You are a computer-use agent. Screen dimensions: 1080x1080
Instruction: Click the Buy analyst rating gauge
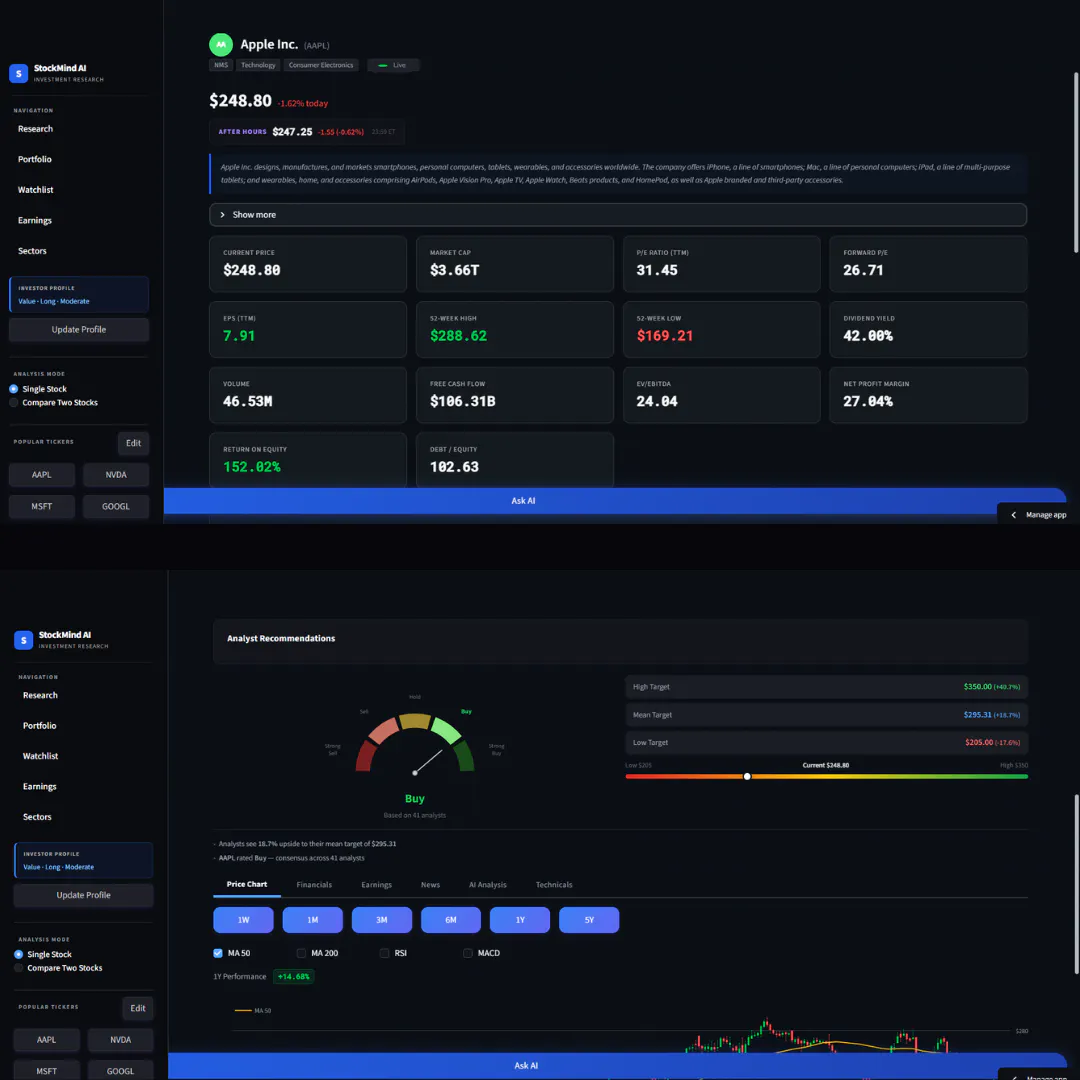click(415, 744)
